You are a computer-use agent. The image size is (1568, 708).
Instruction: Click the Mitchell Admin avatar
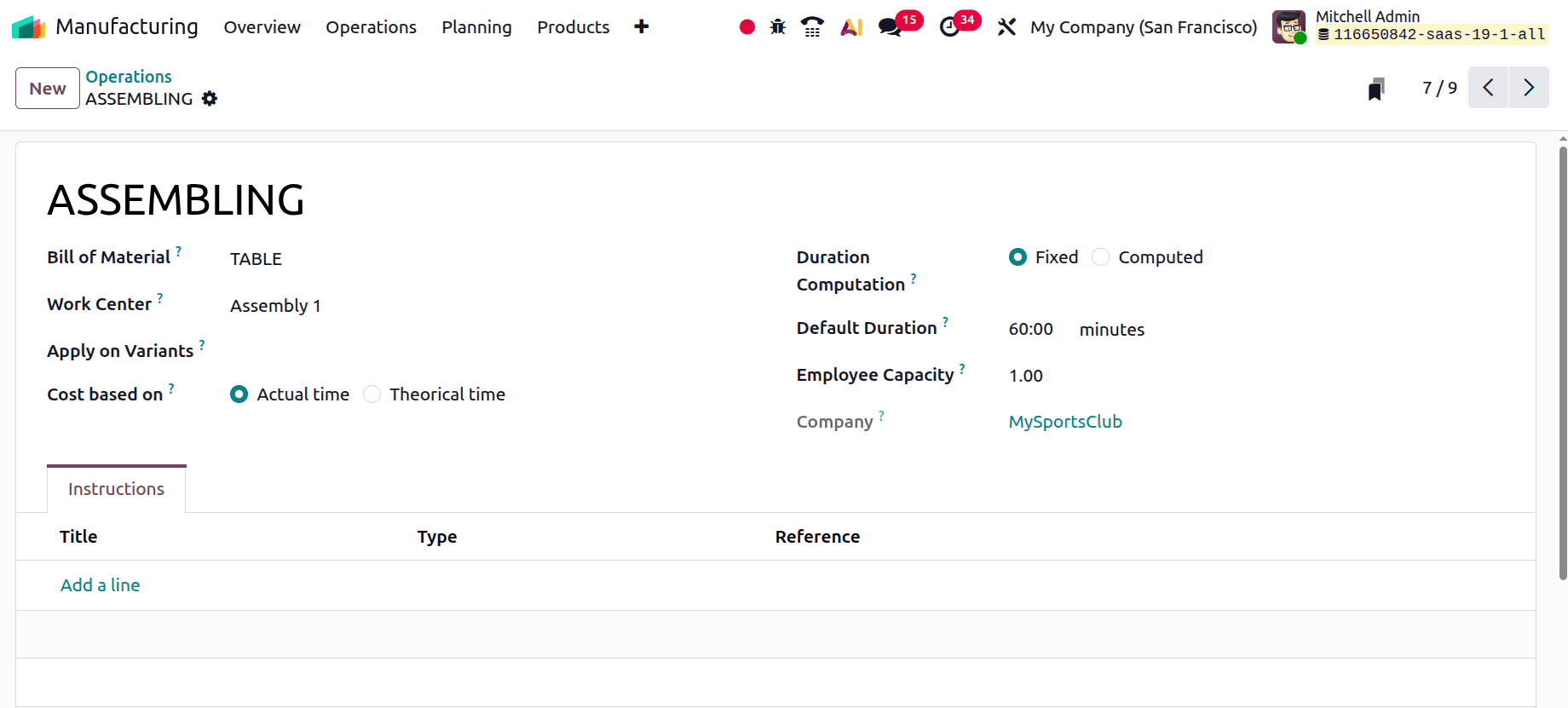tap(1288, 27)
